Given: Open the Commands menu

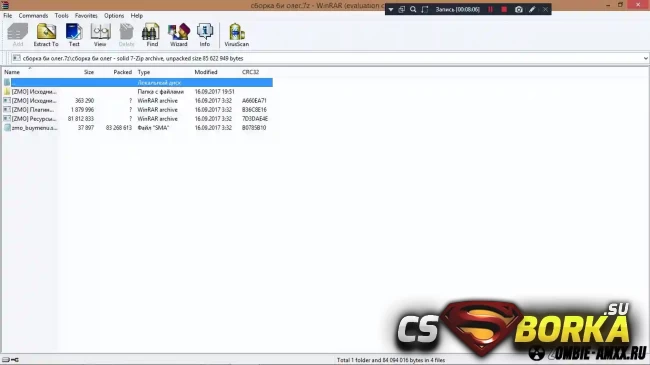Looking at the screenshot, I should pyautogui.click(x=33, y=16).
